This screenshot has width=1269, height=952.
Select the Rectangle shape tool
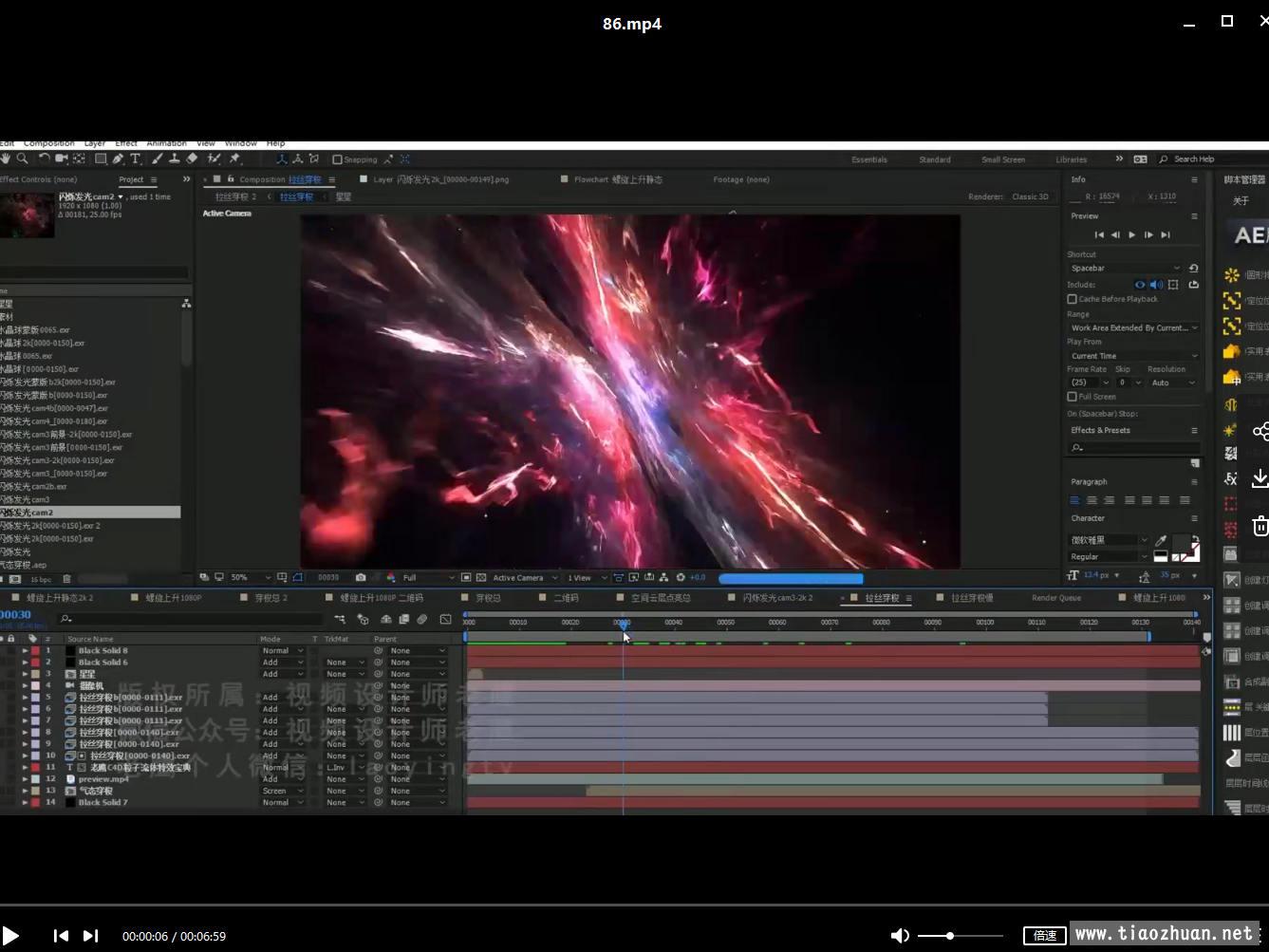101,159
